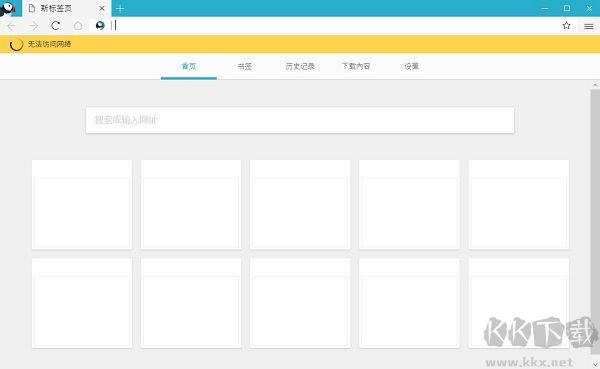The image size is (600, 369).
Task: Click the puffin logo in the title bar
Action: tap(8, 8)
